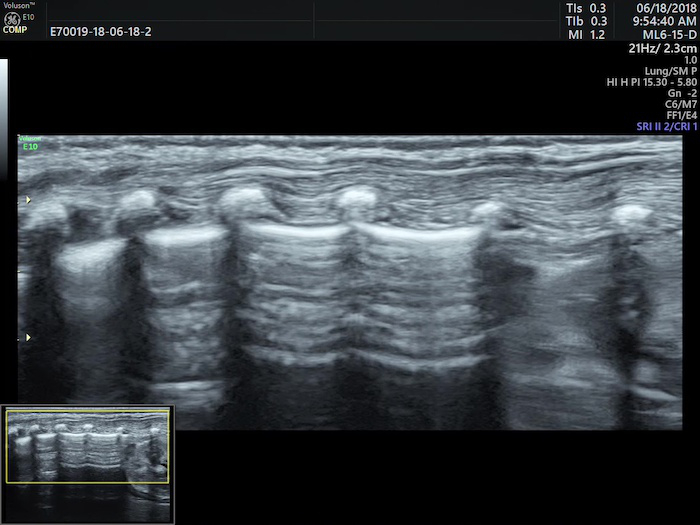Click the Lung/SM P preset label
This screenshot has width=700, height=525.
pyautogui.click(x=671, y=71)
